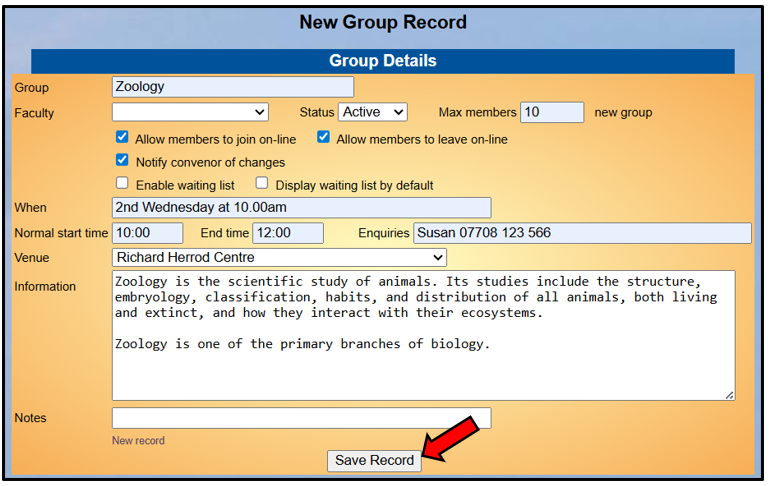Uncheck Notify convenor of changes
Viewport: 770px width, 486px height.
pos(122,161)
